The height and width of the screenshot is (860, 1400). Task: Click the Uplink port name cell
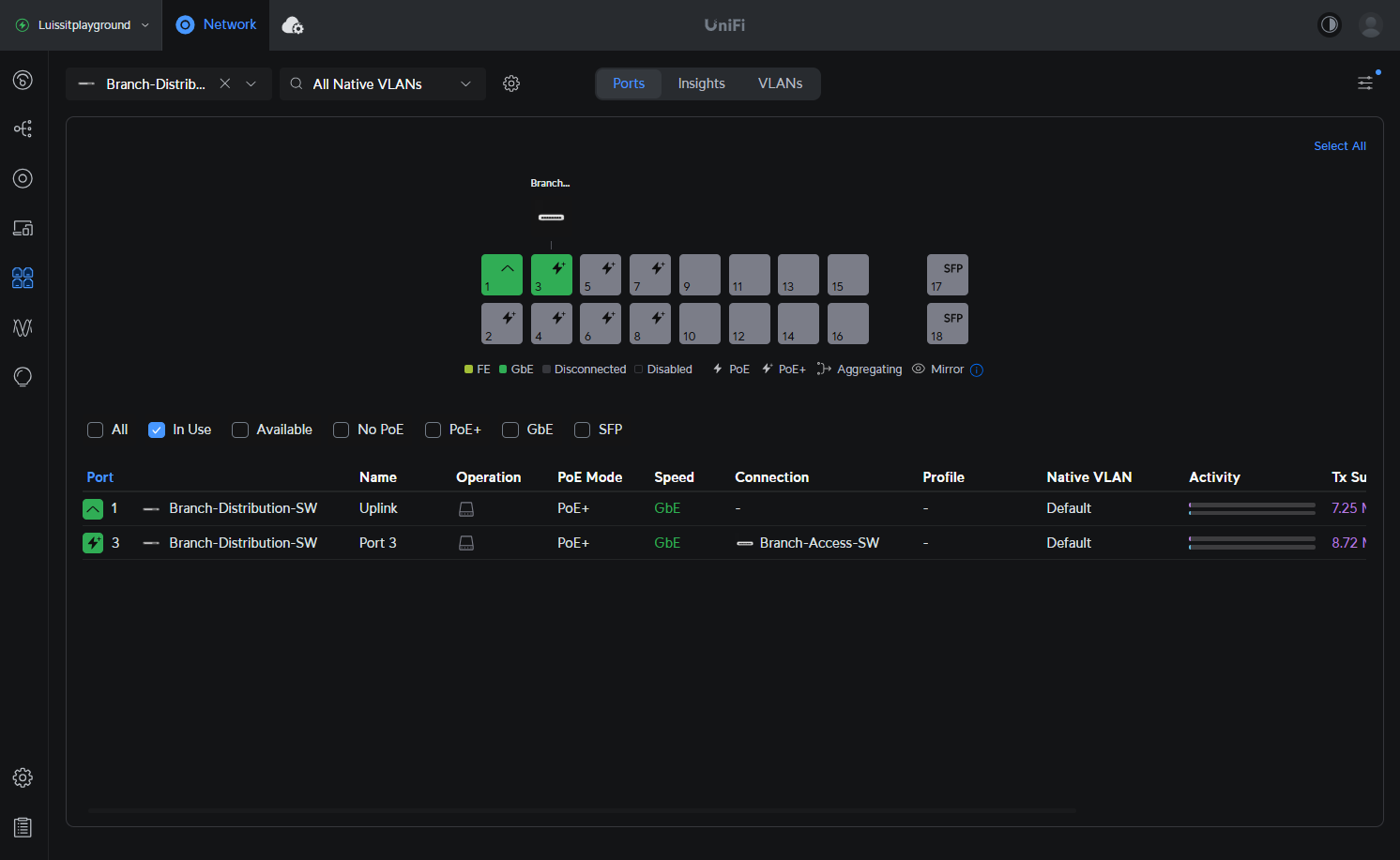click(378, 508)
